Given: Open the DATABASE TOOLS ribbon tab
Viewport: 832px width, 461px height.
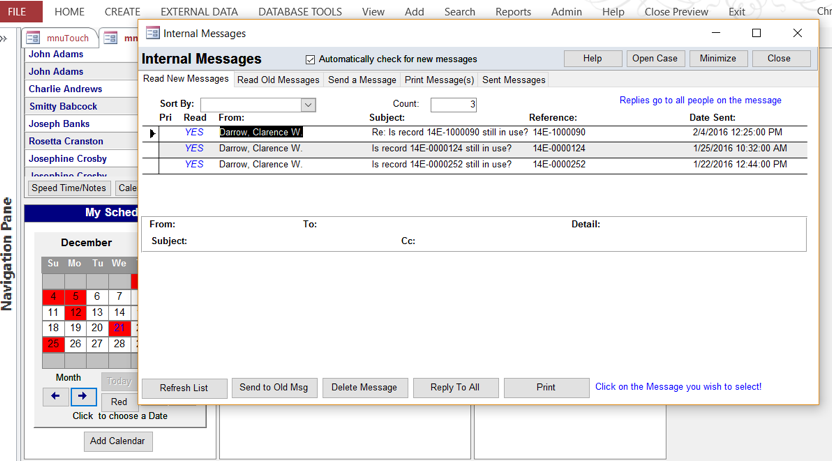Looking at the screenshot, I should pyautogui.click(x=300, y=12).
